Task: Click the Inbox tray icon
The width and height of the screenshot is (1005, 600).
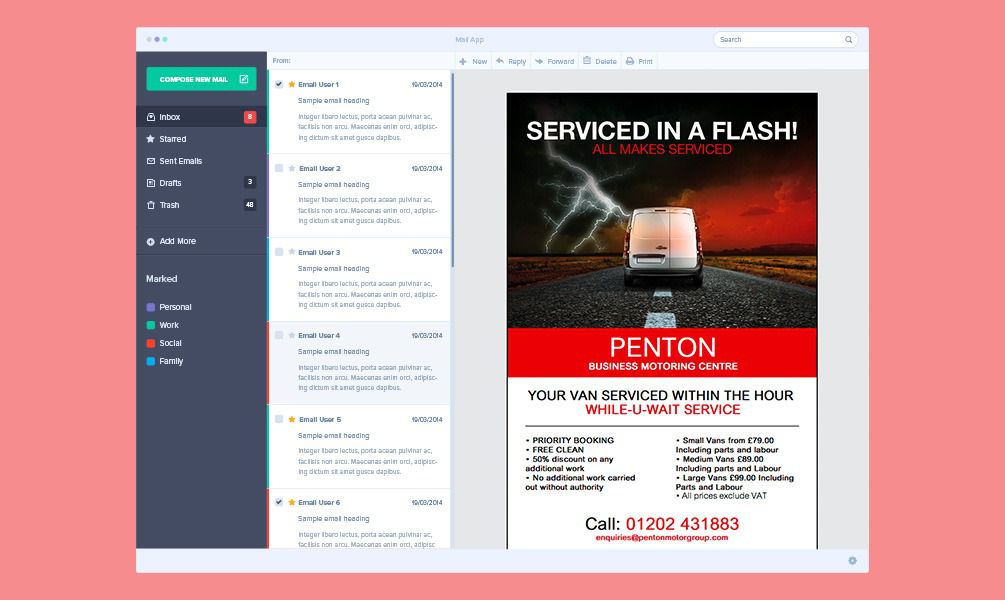Action: coord(151,117)
